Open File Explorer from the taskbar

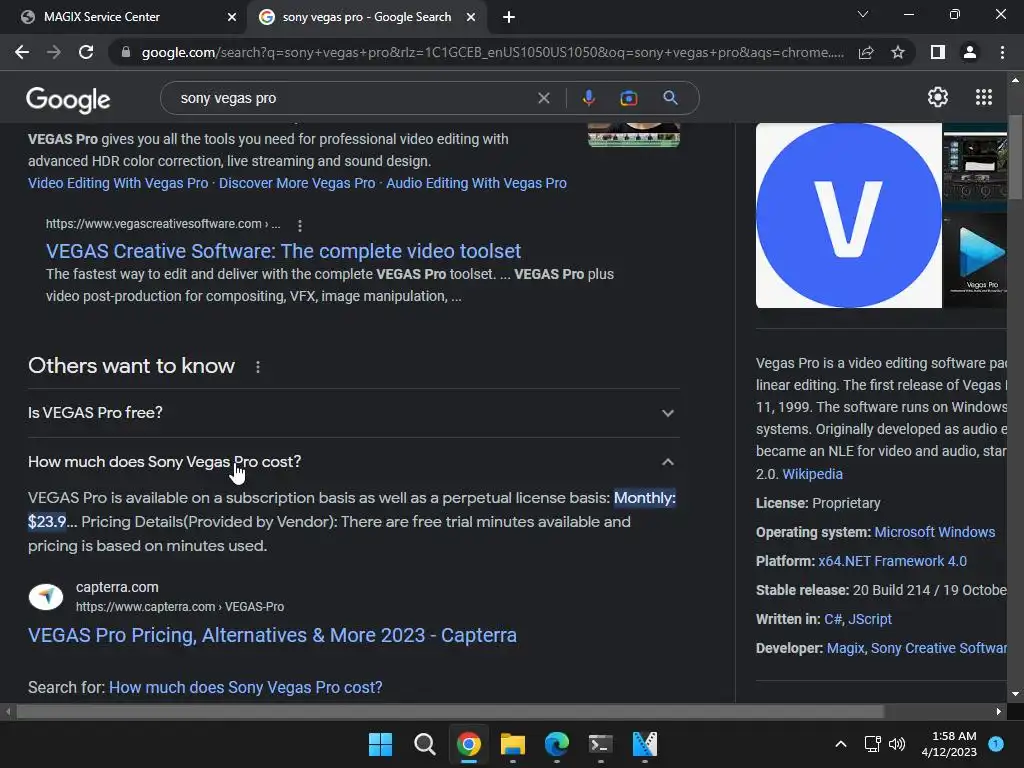[513, 744]
